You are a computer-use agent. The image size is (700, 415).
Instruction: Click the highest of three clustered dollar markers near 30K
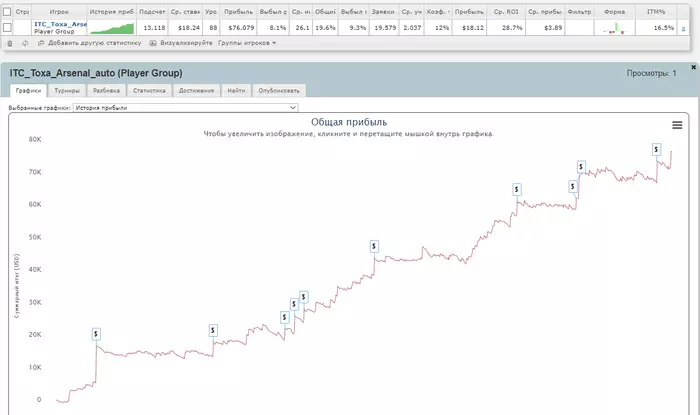click(304, 297)
